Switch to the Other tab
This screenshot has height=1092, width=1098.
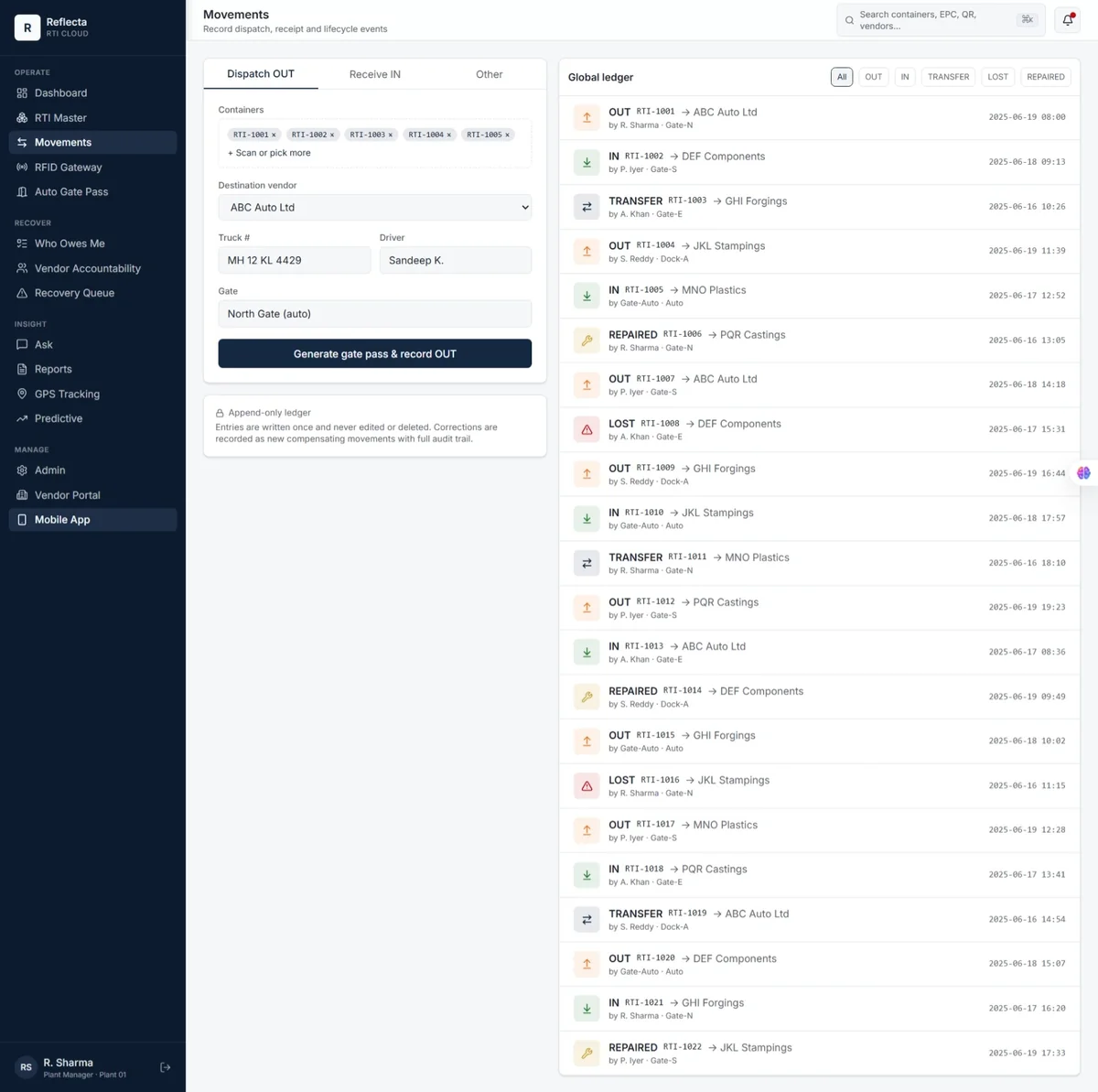(490, 74)
